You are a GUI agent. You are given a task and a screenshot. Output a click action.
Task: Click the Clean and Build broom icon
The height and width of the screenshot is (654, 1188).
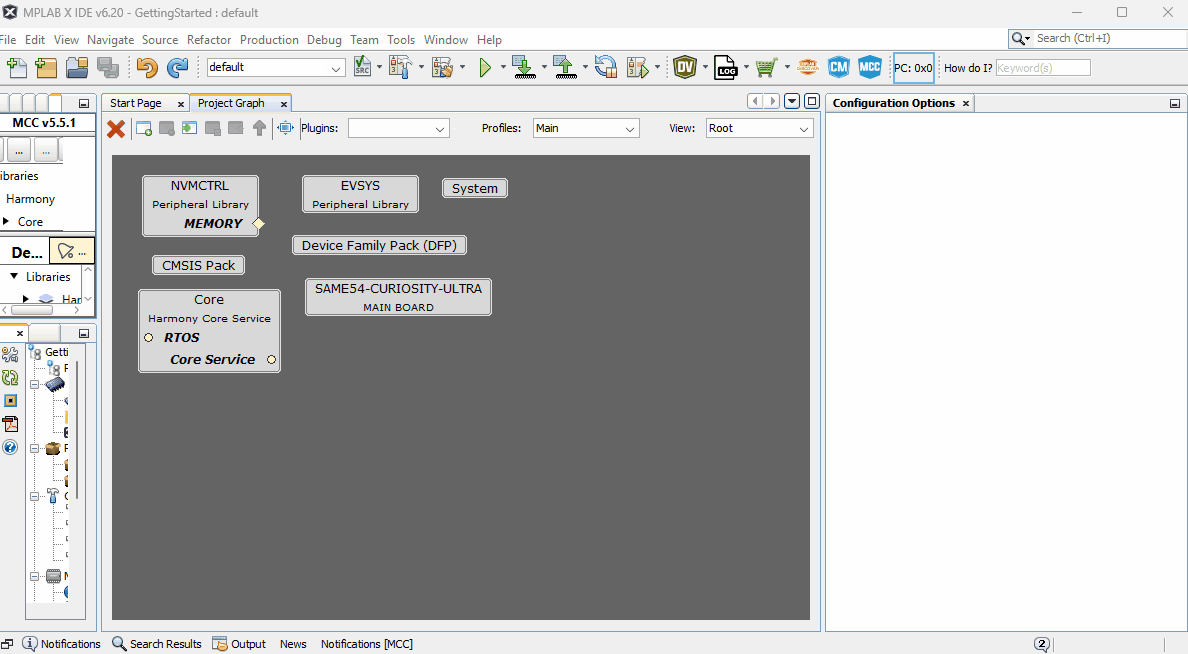click(x=442, y=67)
